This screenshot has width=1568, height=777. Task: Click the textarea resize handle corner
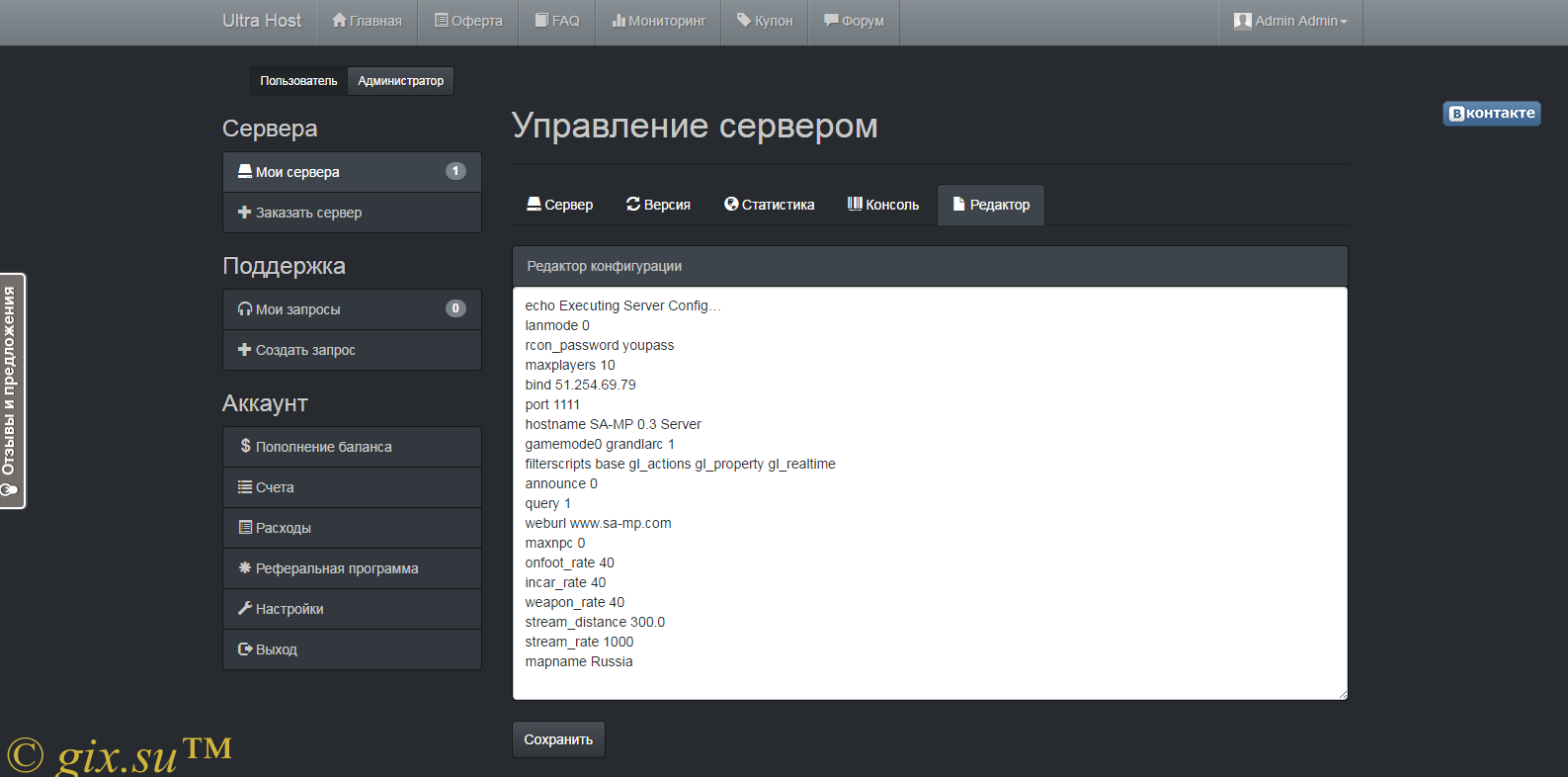[1342, 694]
